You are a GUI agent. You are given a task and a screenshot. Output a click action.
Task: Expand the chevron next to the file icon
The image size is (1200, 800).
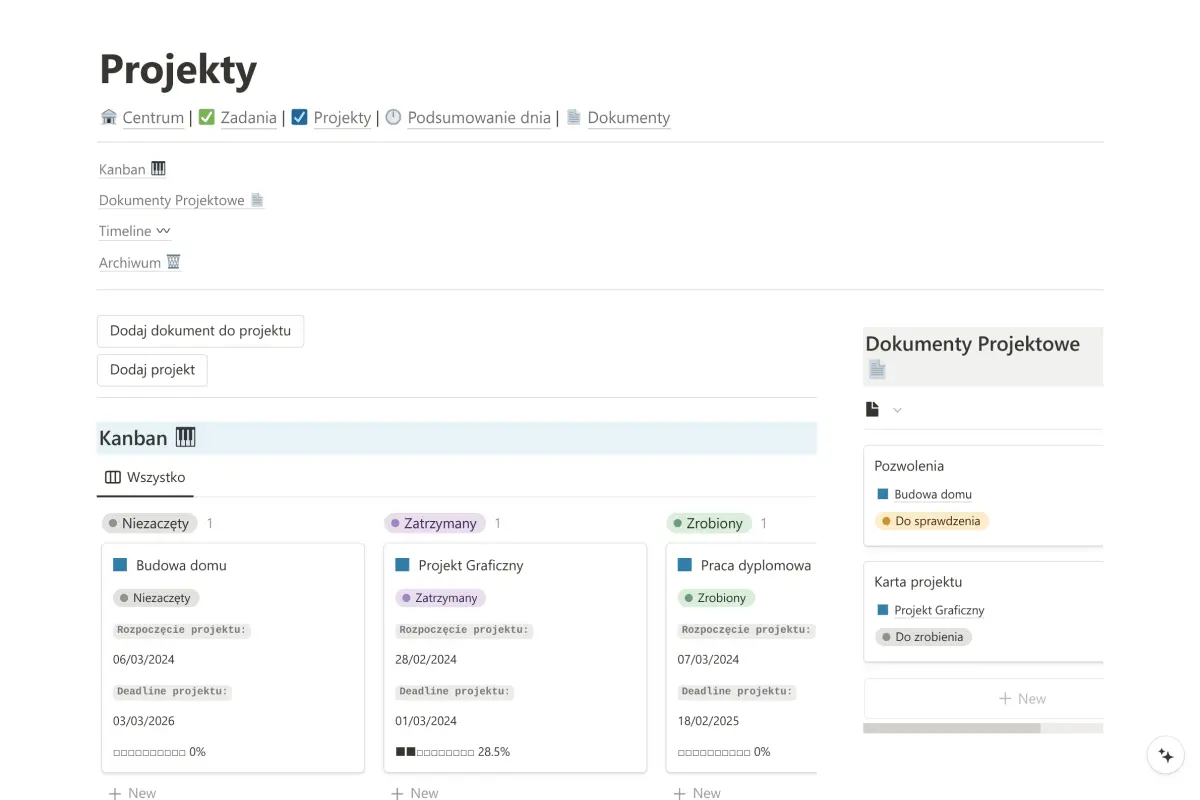pos(897,409)
